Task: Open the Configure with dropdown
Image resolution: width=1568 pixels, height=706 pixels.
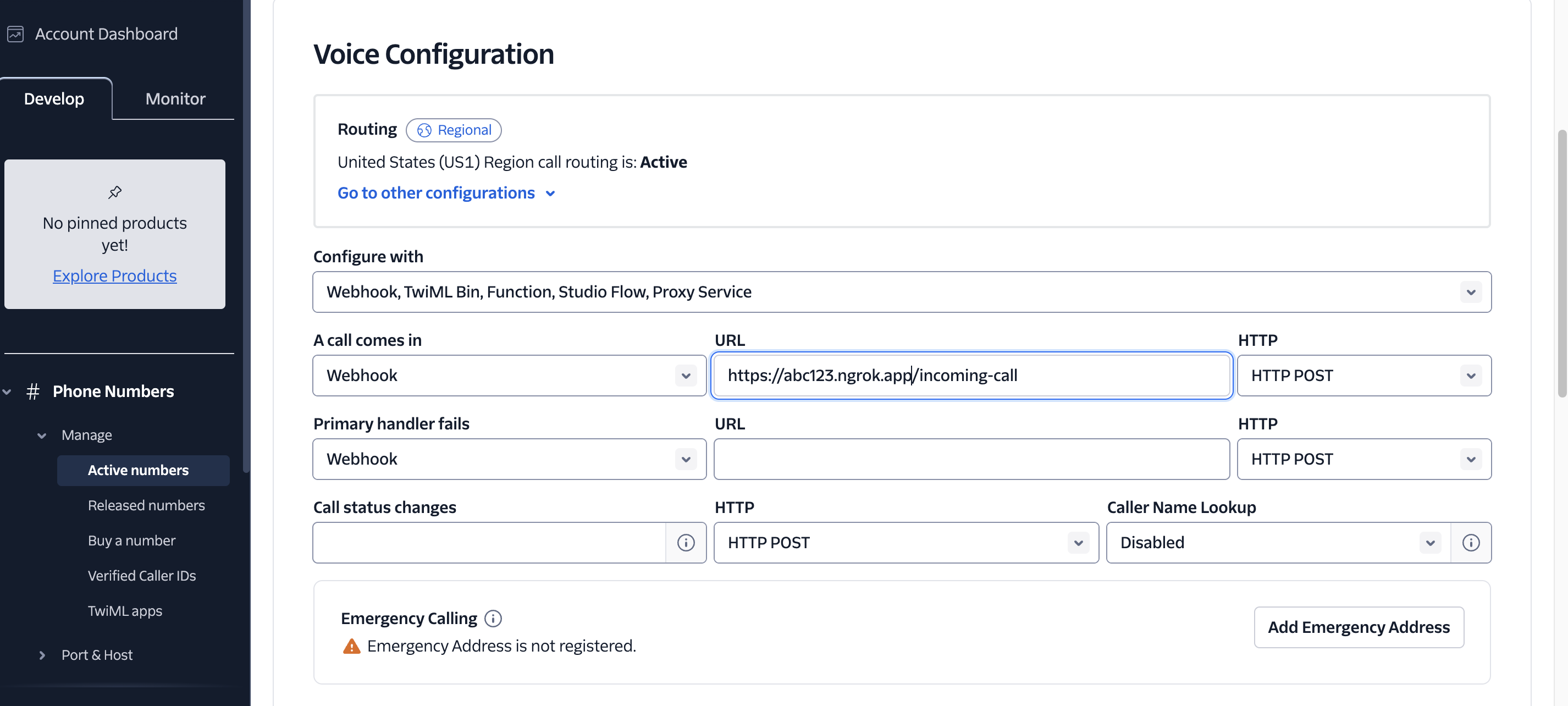Action: (1471, 291)
